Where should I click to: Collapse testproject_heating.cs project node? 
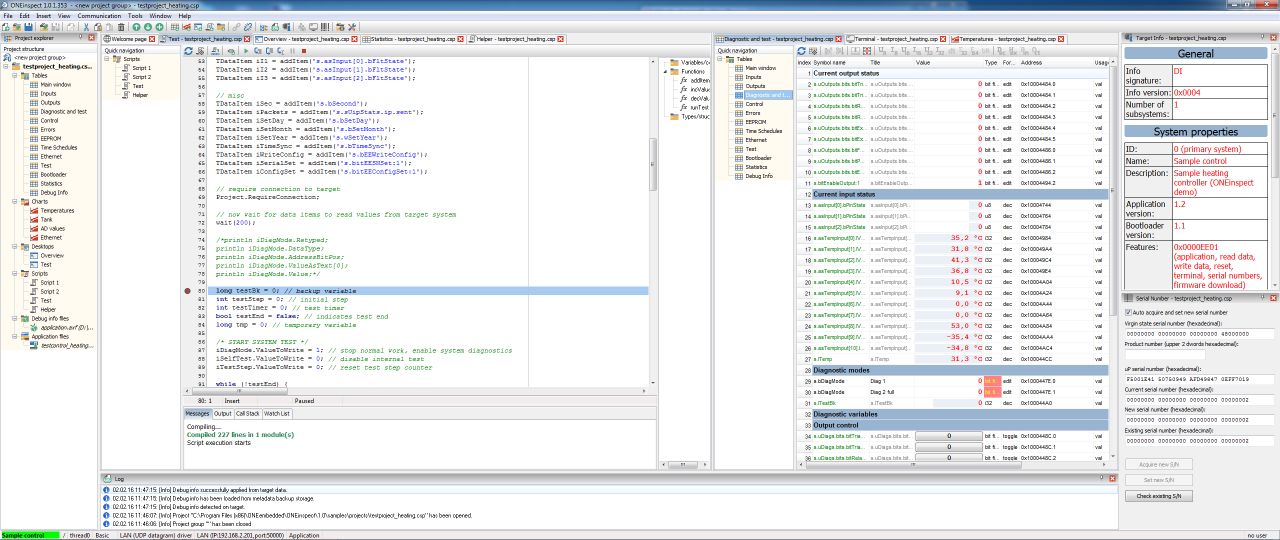tap(7, 67)
